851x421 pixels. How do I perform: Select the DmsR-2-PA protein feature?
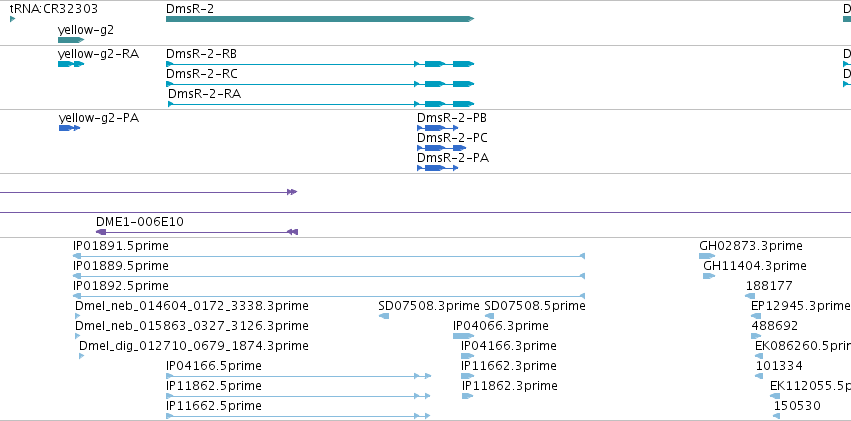pyautogui.click(x=437, y=168)
